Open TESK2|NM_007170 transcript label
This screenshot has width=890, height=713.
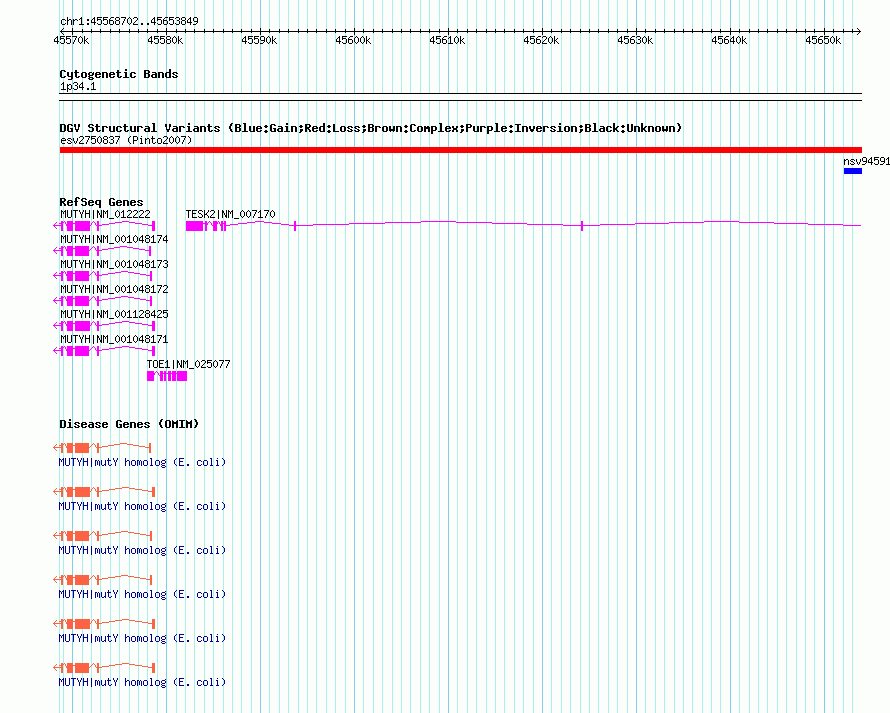pos(230,214)
